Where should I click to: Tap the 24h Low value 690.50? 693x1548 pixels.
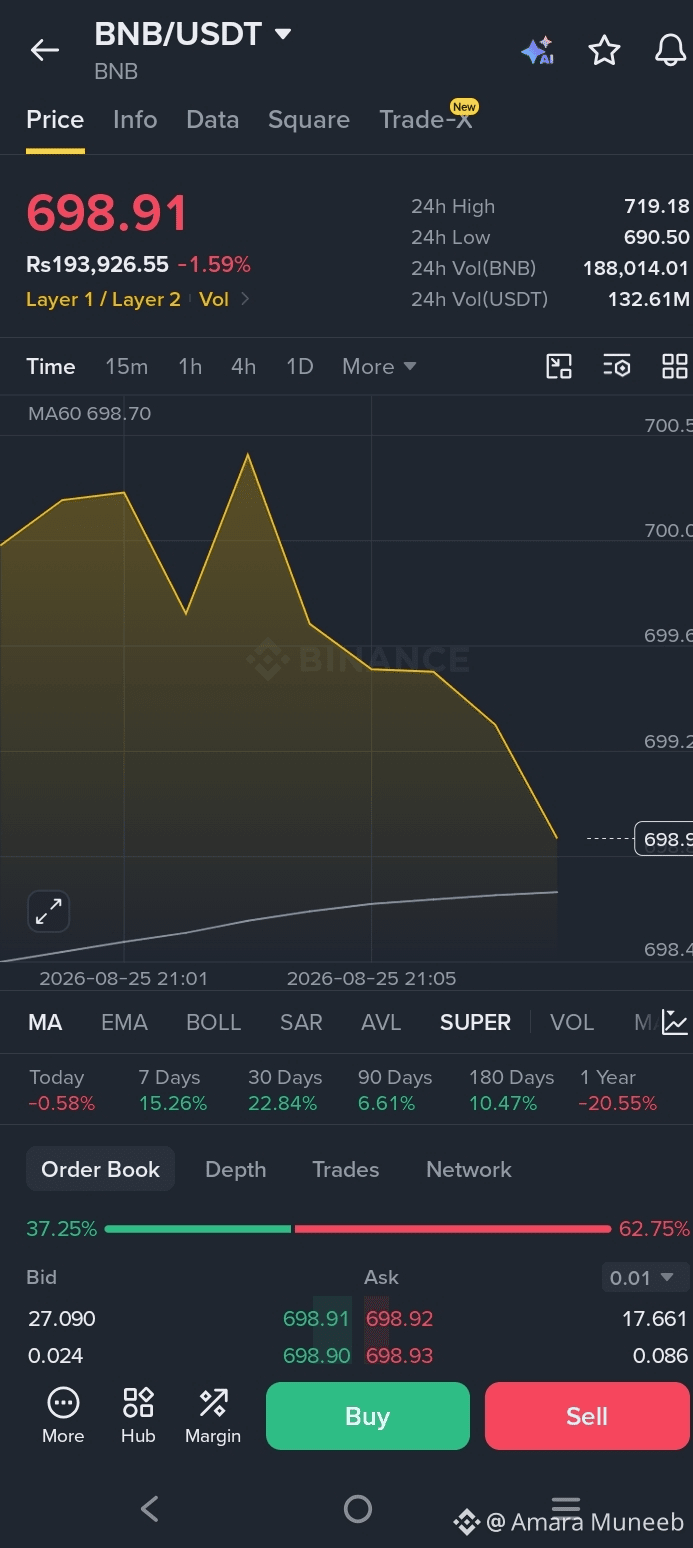tap(656, 237)
